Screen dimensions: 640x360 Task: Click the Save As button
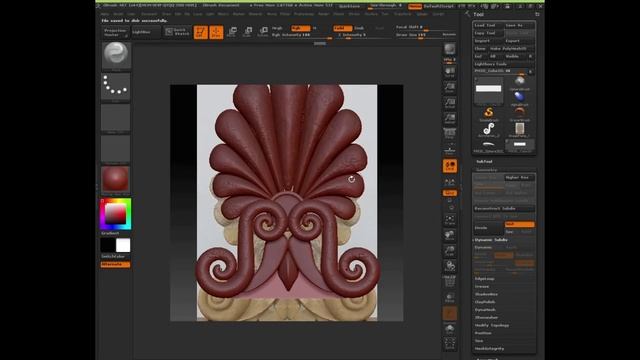[x=519, y=25]
